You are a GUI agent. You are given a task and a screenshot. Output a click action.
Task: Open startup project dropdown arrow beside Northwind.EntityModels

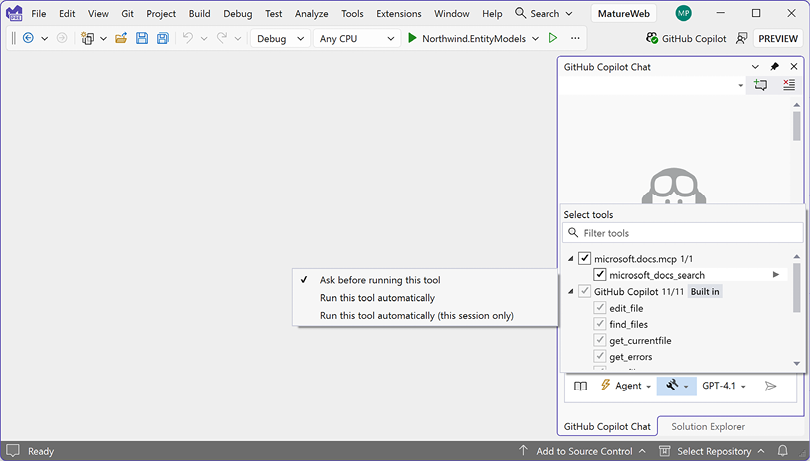coord(535,38)
